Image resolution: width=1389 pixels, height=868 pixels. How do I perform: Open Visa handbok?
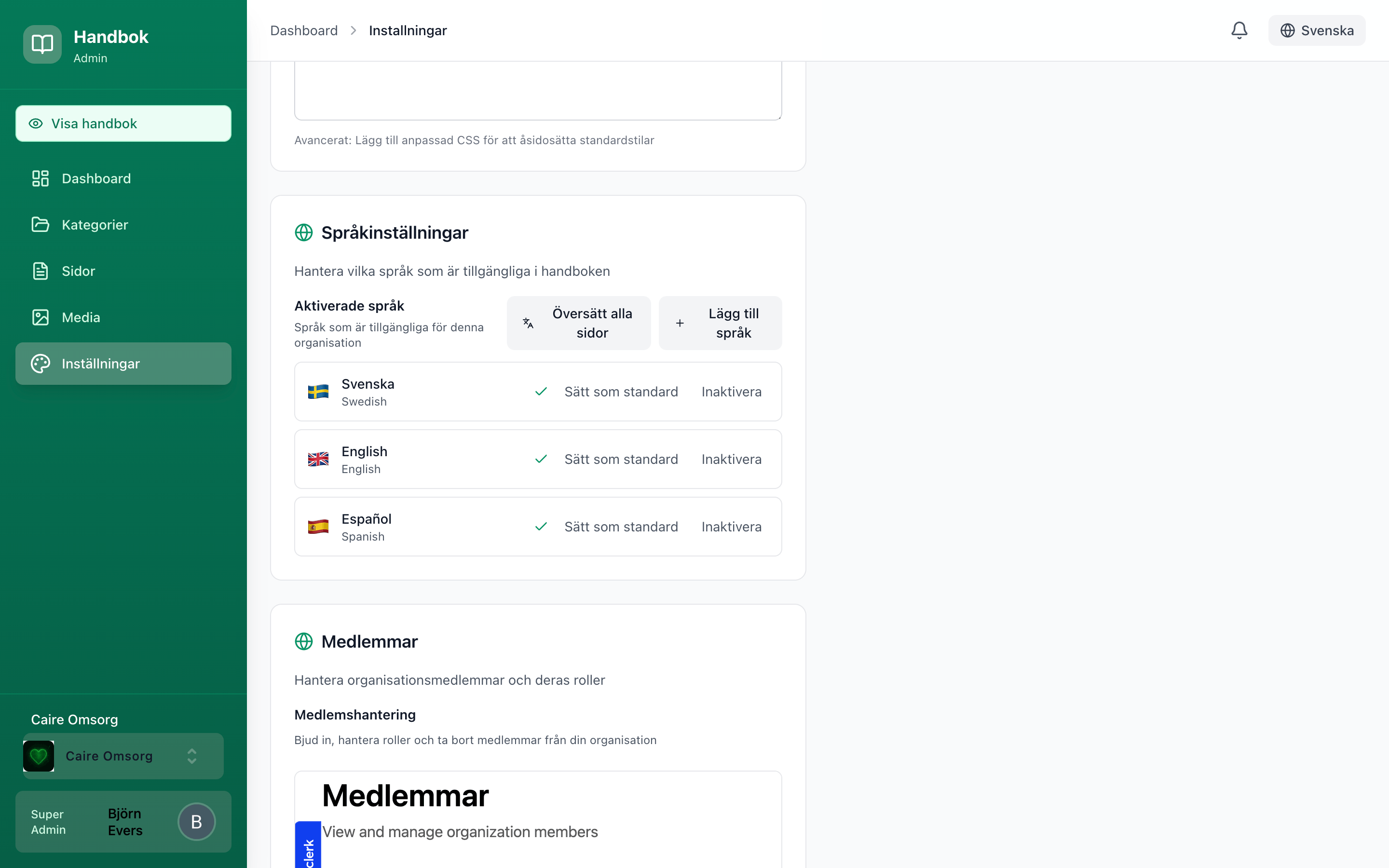(x=123, y=123)
